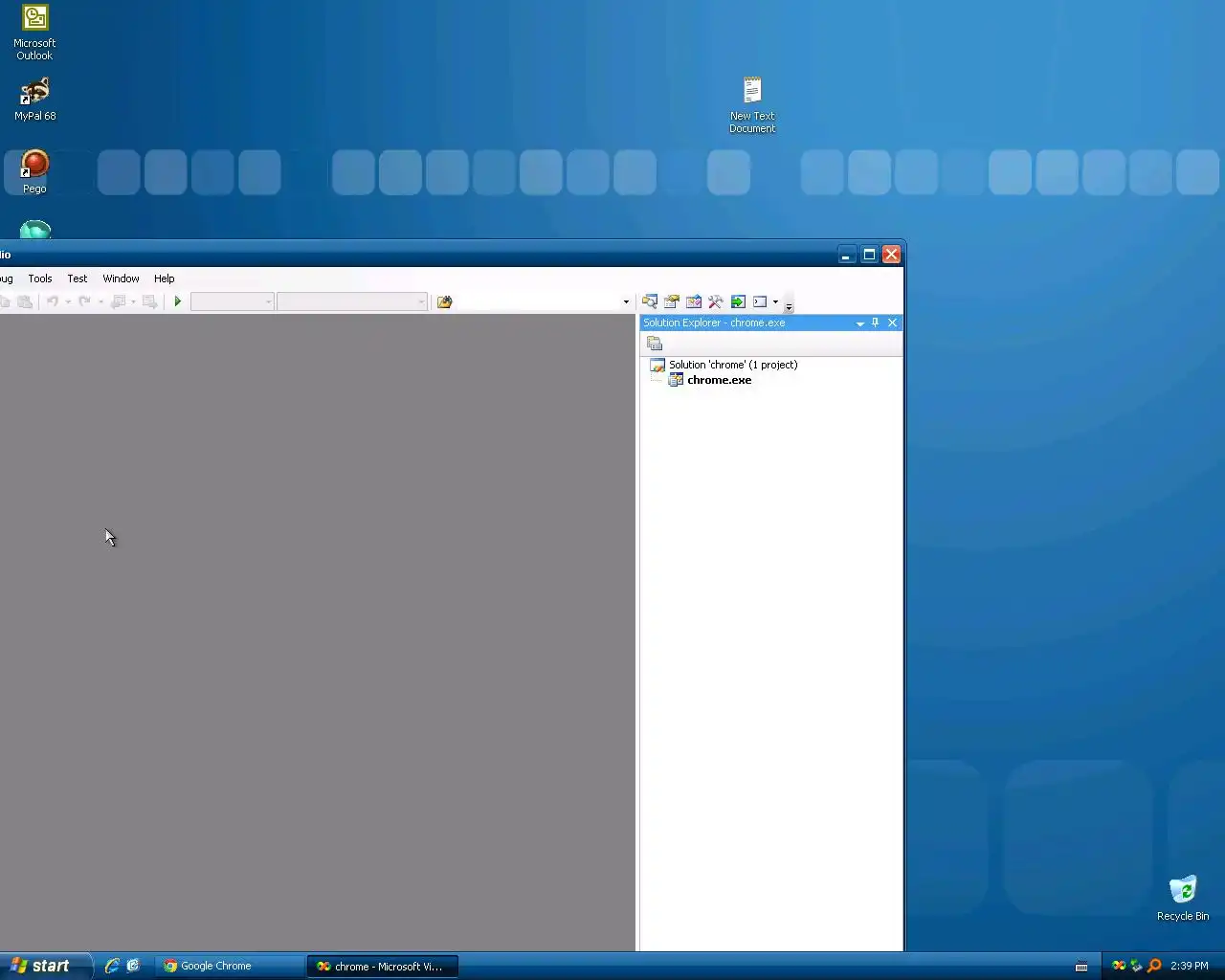
Task: Expand the Find combo box dropdown arrow
Action: [x=626, y=302]
